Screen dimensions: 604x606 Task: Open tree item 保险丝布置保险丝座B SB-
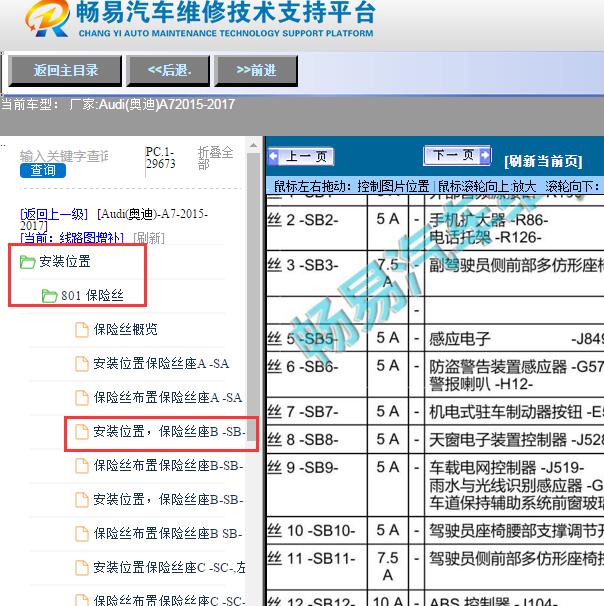168,534
